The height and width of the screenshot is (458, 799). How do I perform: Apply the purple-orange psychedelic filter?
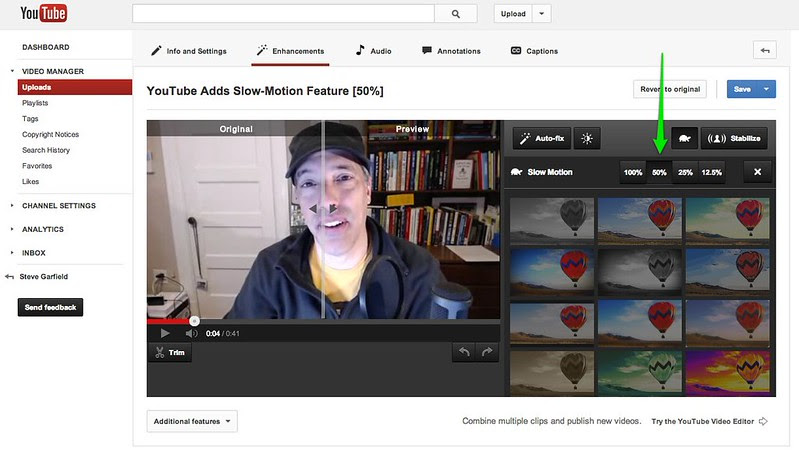[728, 372]
